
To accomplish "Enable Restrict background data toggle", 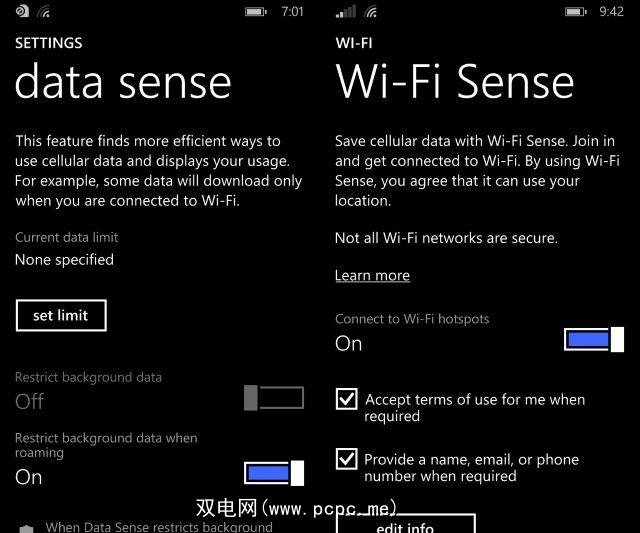I will (x=274, y=398).
